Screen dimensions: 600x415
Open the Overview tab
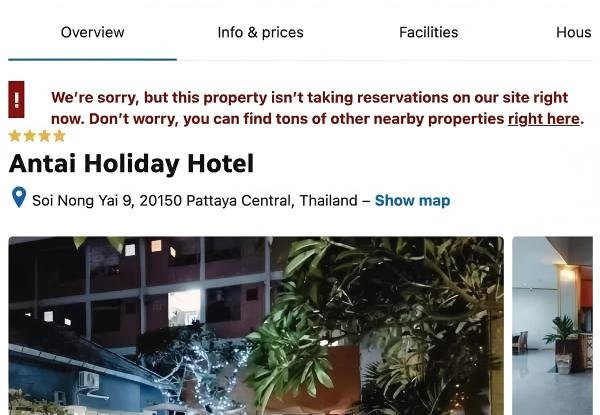tap(92, 33)
